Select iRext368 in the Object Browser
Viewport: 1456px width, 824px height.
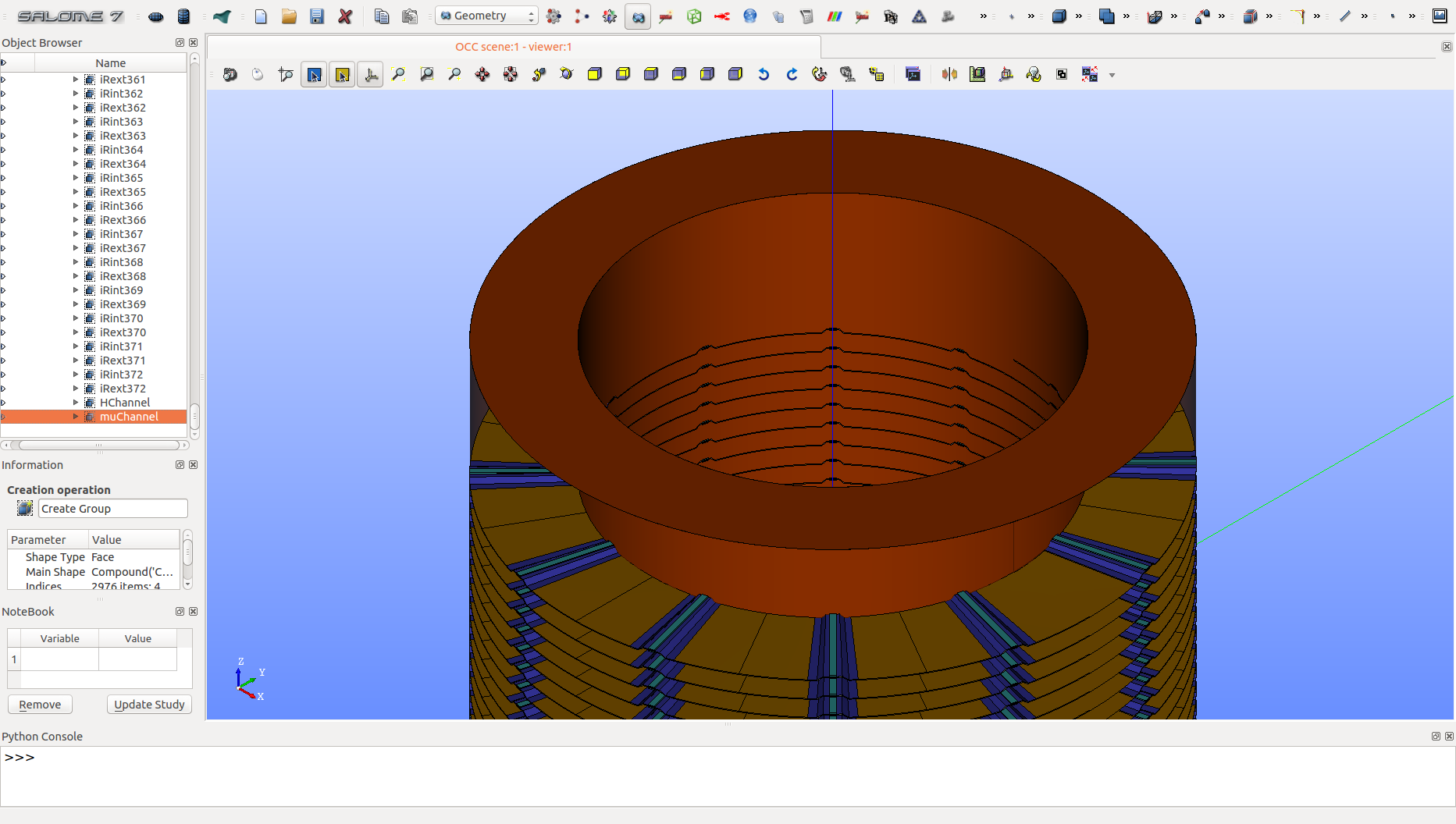tap(123, 276)
